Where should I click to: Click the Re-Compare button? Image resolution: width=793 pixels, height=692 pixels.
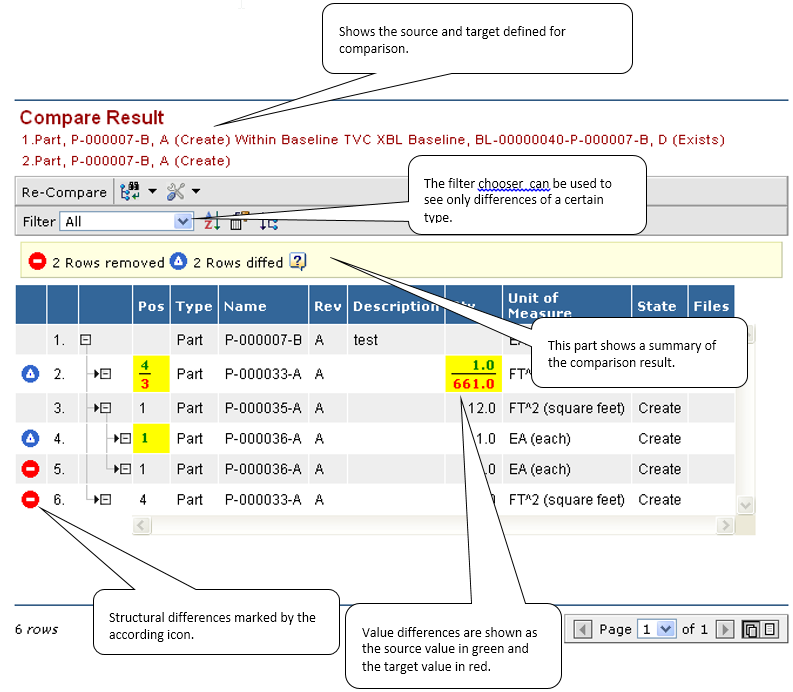pos(64,192)
